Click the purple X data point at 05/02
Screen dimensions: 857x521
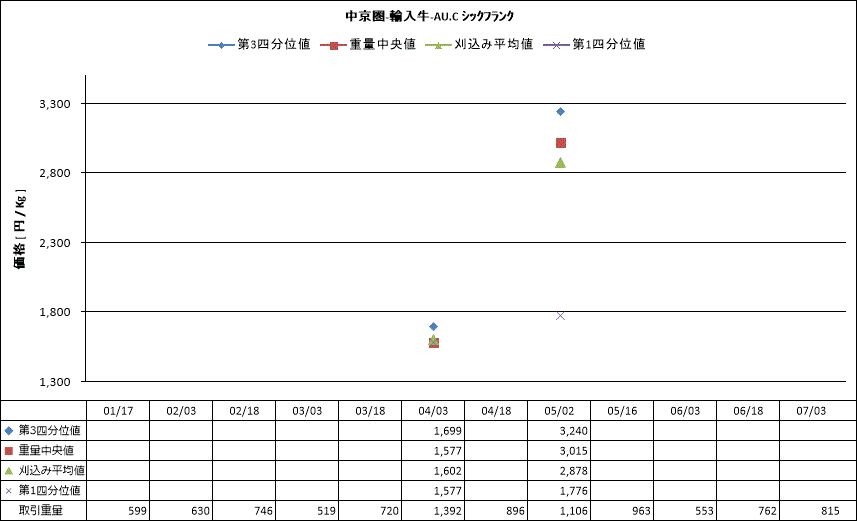[560, 315]
